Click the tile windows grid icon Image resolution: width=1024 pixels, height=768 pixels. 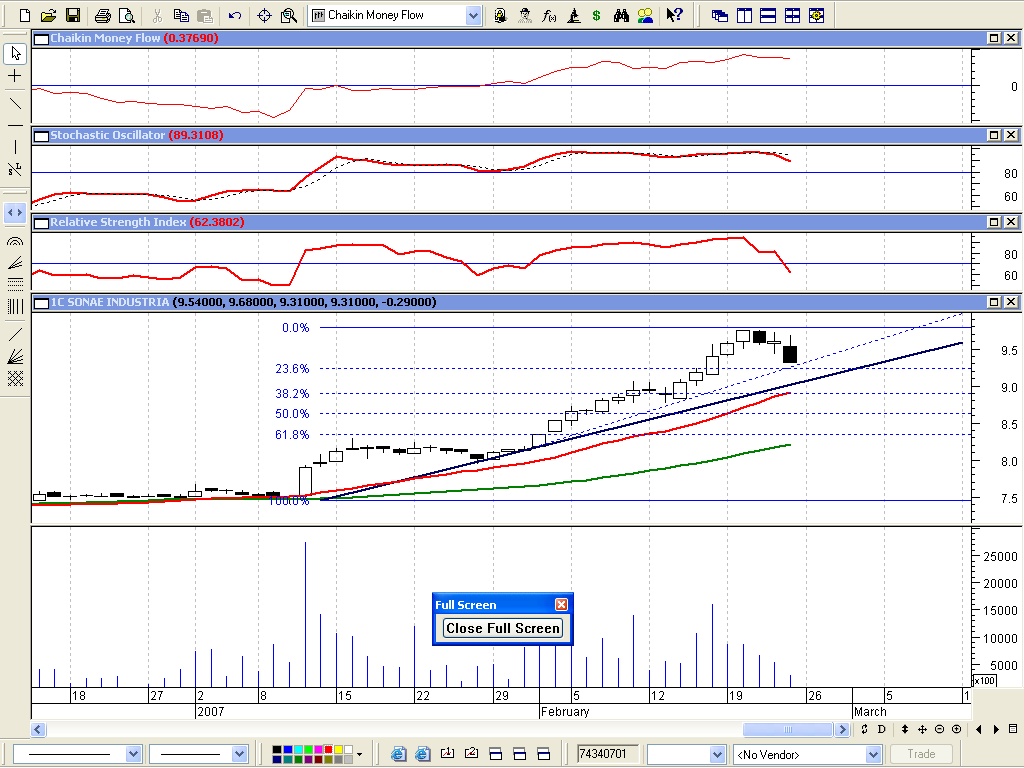point(793,15)
